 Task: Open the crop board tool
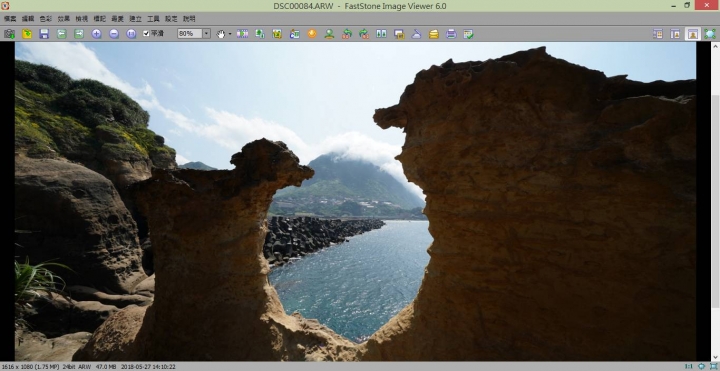(x=277, y=34)
